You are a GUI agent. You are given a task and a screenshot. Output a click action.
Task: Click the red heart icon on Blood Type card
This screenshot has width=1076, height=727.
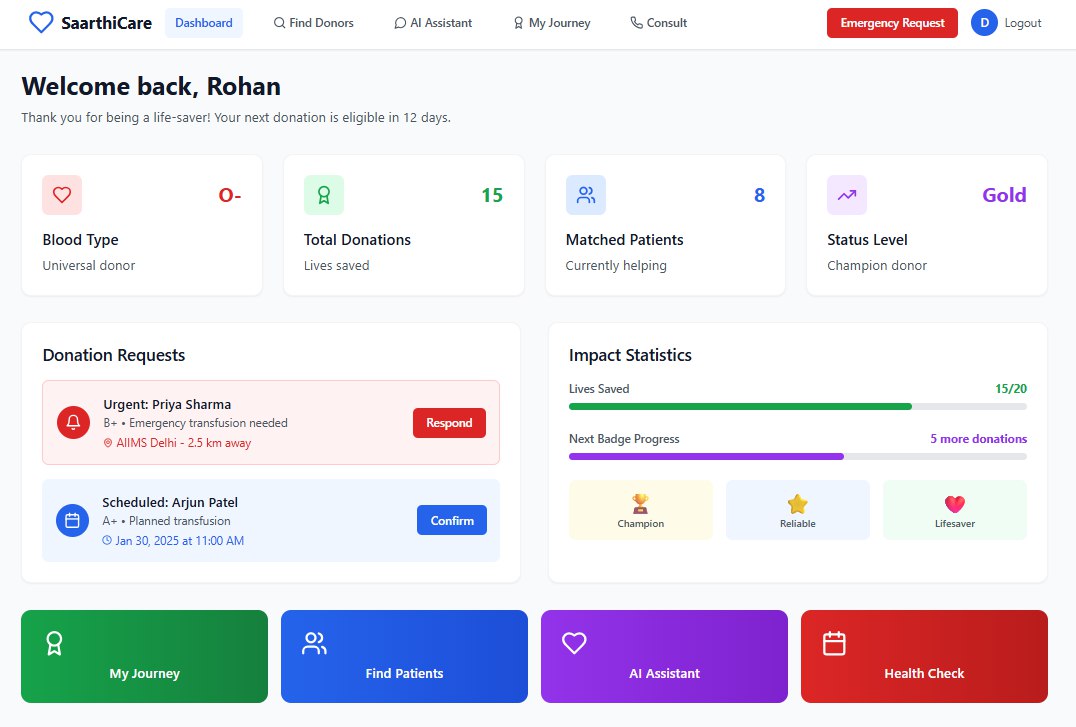62,195
